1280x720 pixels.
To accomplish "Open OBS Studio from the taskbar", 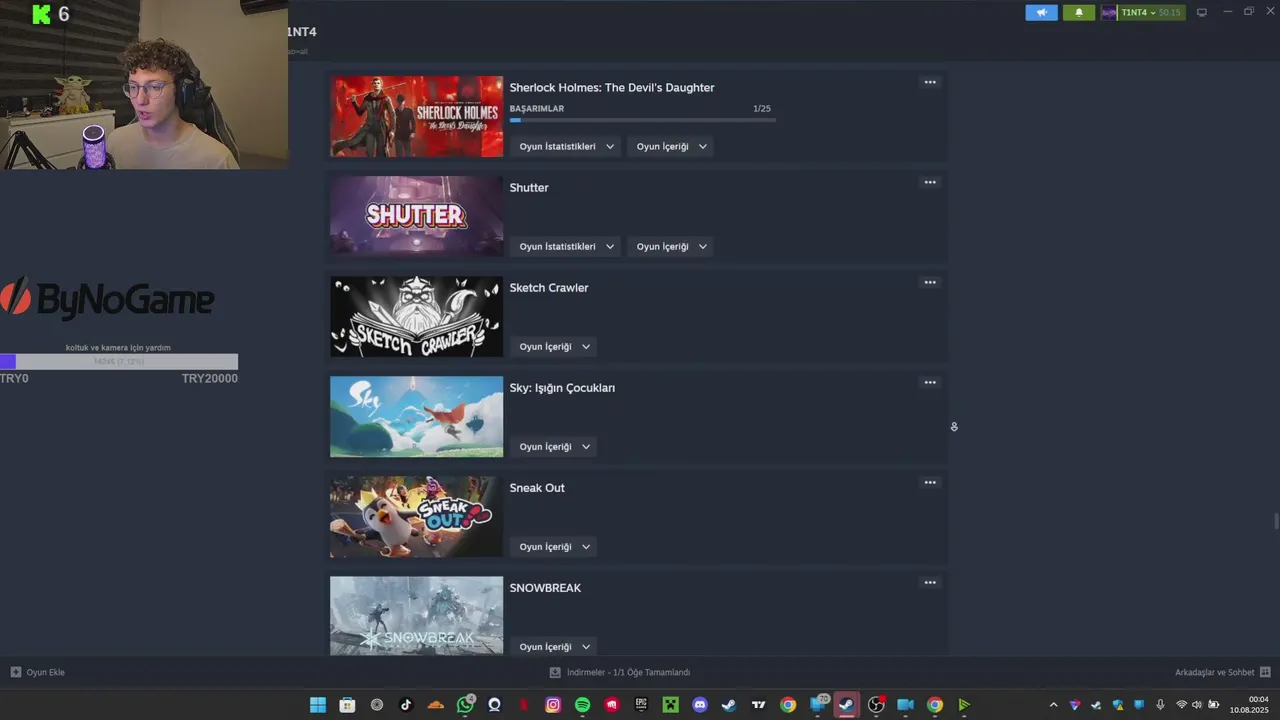I will (876, 705).
